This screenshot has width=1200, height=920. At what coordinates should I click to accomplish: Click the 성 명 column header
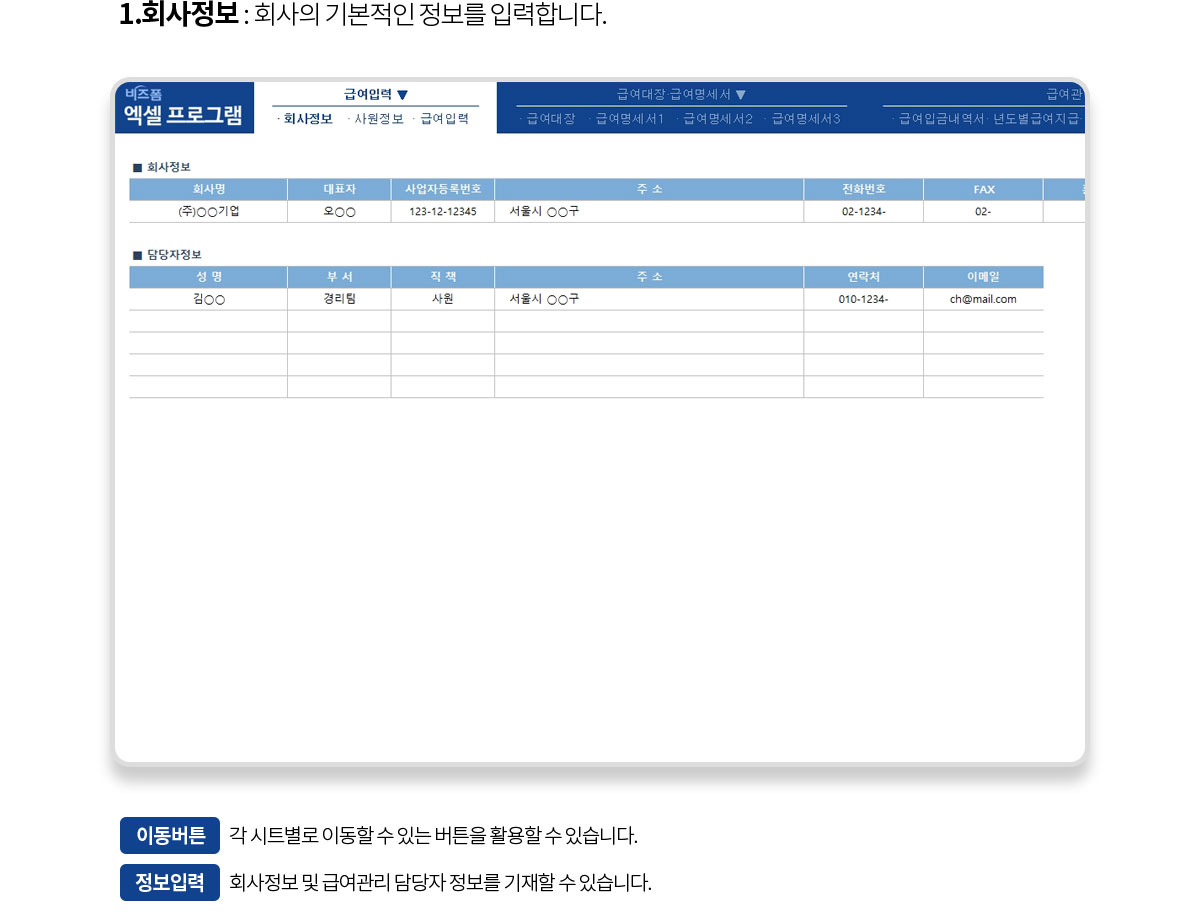(x=208, y=277)
